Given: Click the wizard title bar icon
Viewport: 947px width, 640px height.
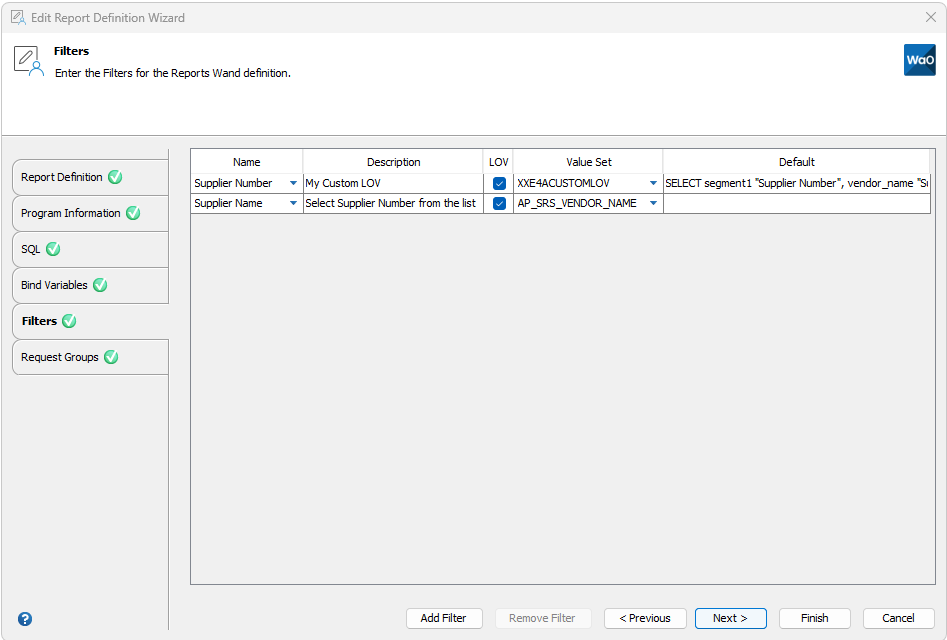Looking at the screenshot, I should point(17,17).
